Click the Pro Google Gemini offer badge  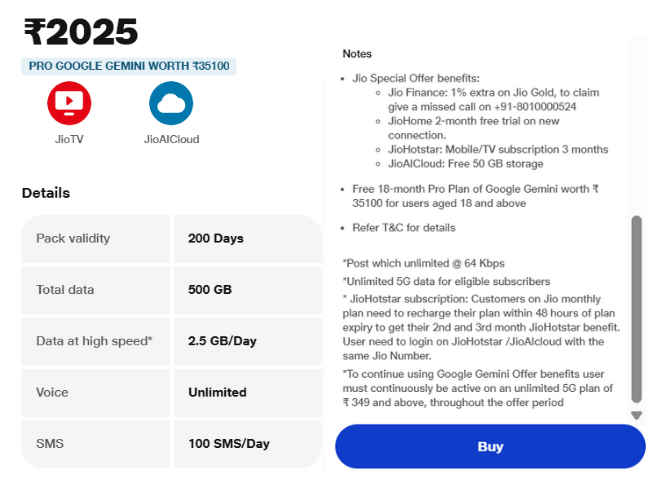(128, 66)
